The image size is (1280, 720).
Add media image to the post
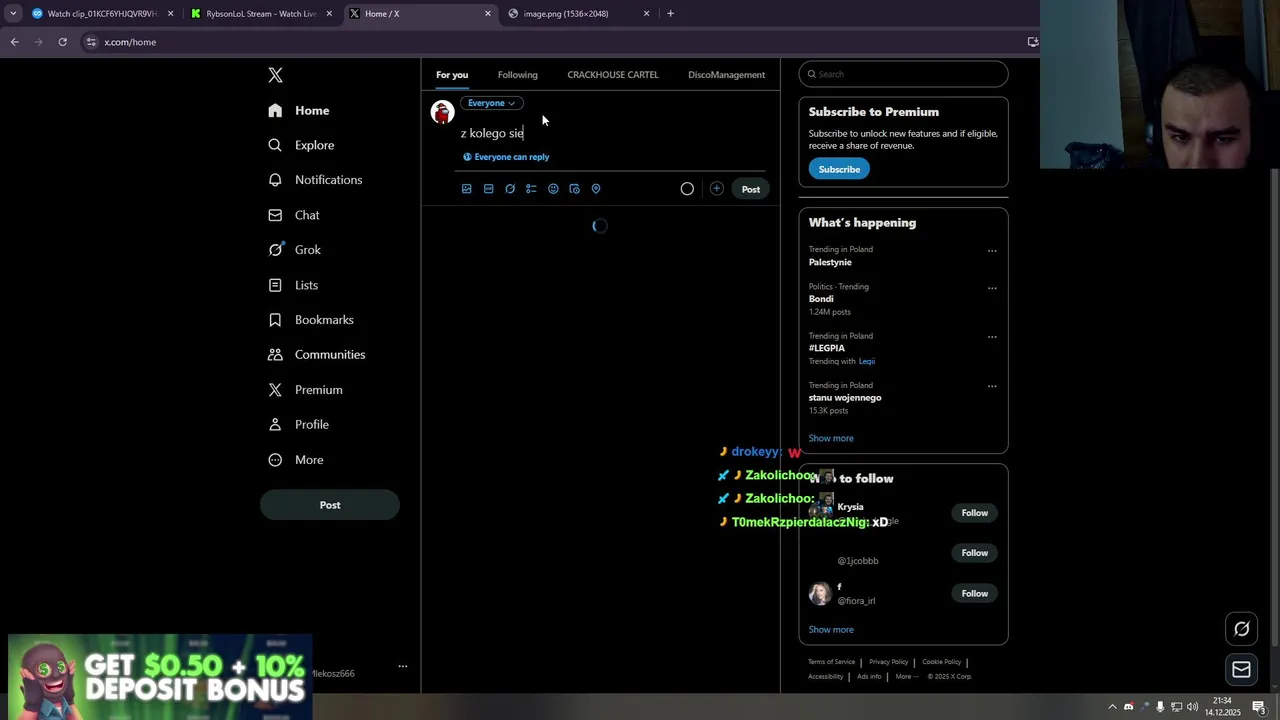click(467, 189)
